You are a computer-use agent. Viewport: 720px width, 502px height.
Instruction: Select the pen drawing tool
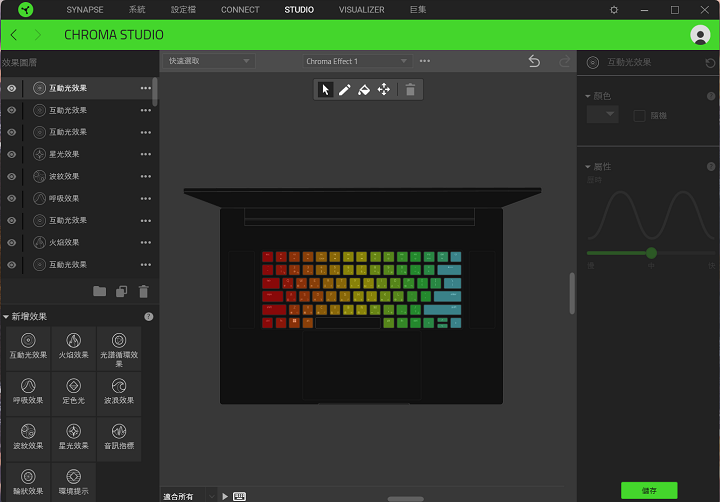[x=344, y=90]
